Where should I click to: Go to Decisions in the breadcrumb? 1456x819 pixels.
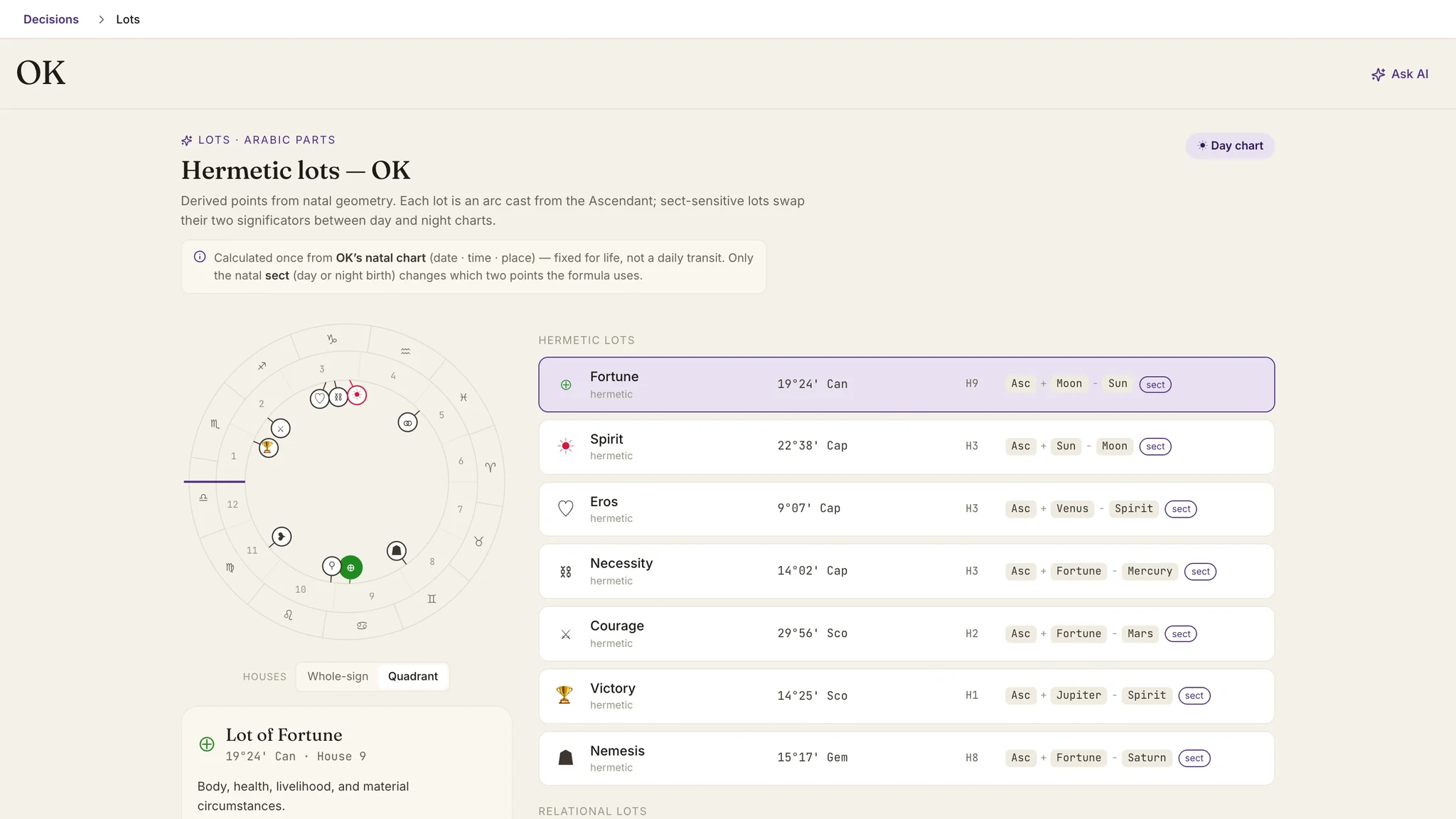(x=51, y=19)
